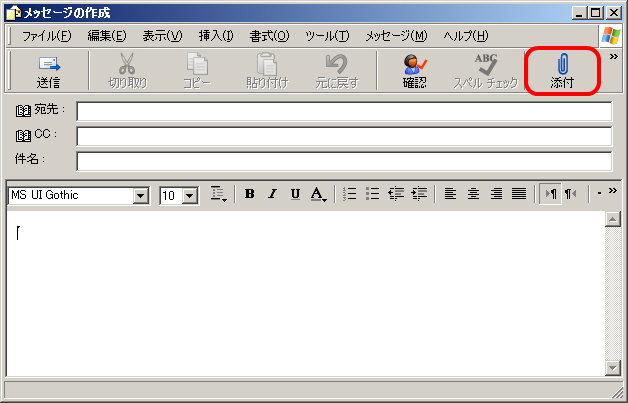Open the 表示(V) menu

point(162,36)
